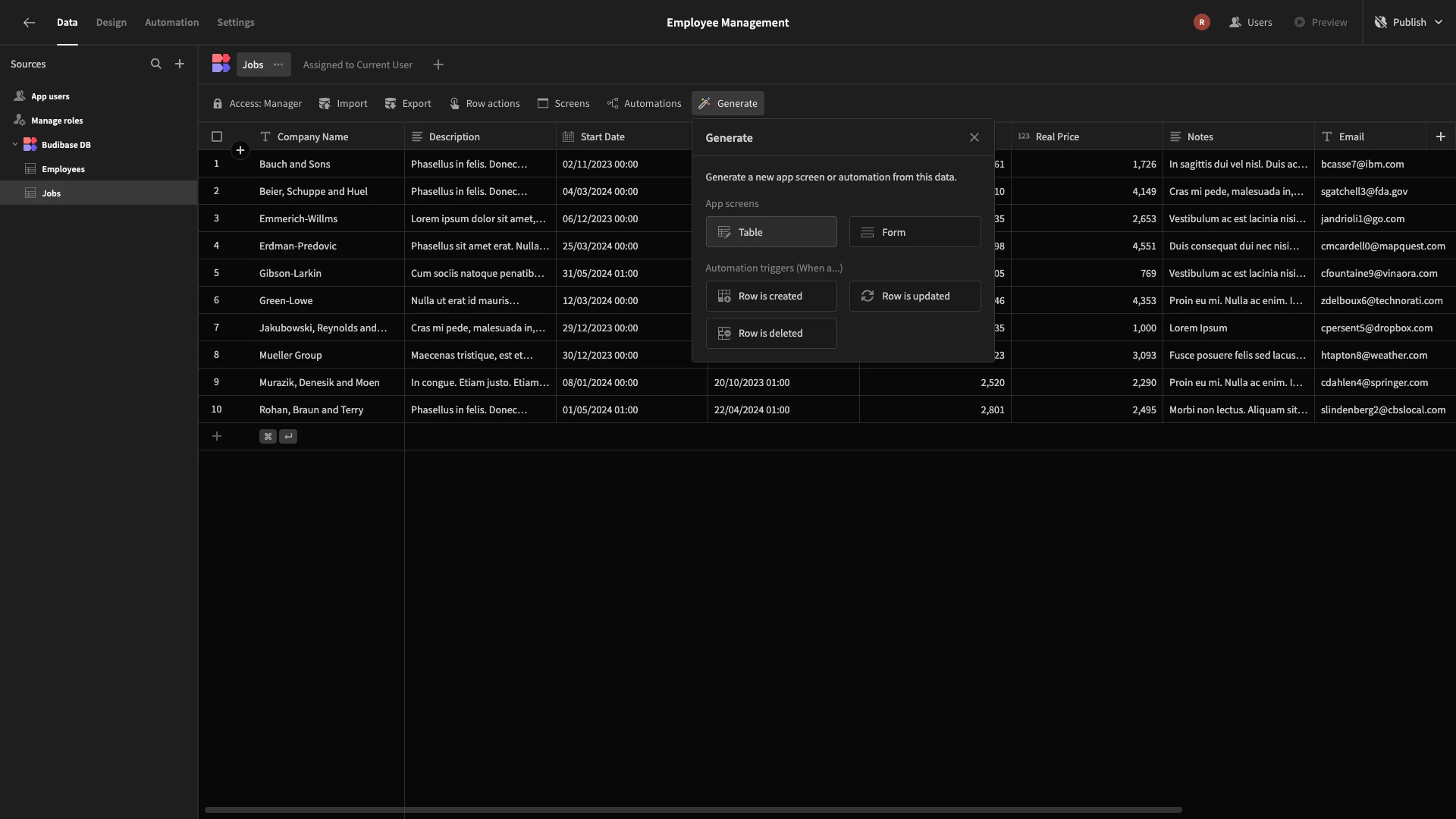Add a new view with plus icon
The width and height of the screenshot is (1456, 819).
pos(438,64)
